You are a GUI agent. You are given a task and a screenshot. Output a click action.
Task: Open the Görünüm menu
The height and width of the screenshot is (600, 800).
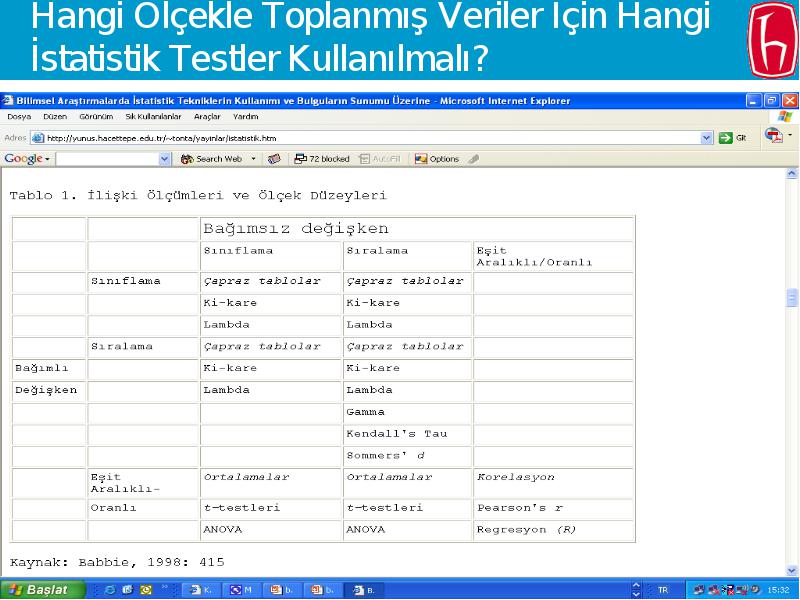pyautogui.click(x=96, y=116)
